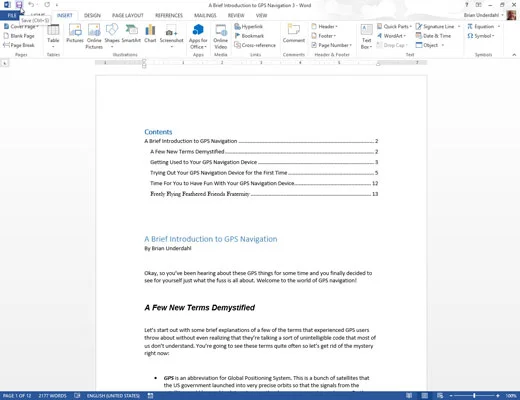This screenshot has width=520, height=400.
Task: Insert Pictures from file
Action: (x=75, y=33)
